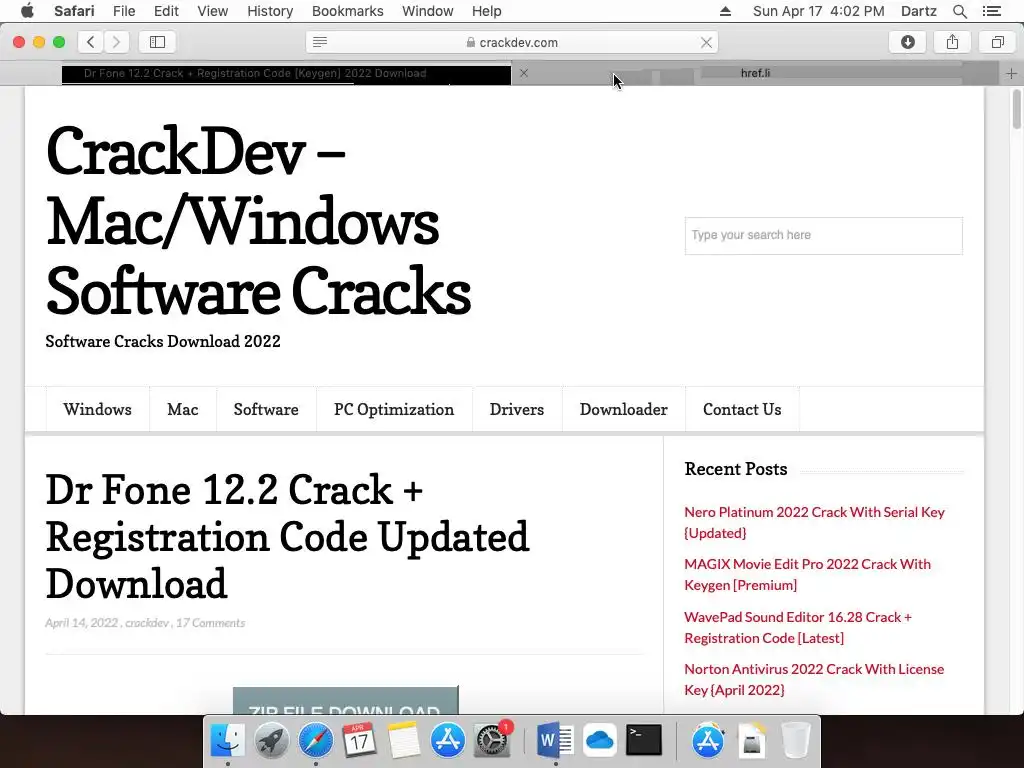Open Norton Antivirus 2022 Crack post
Image resolution: width=1024 pixels, height=768 pixels.
click(814, 679)
